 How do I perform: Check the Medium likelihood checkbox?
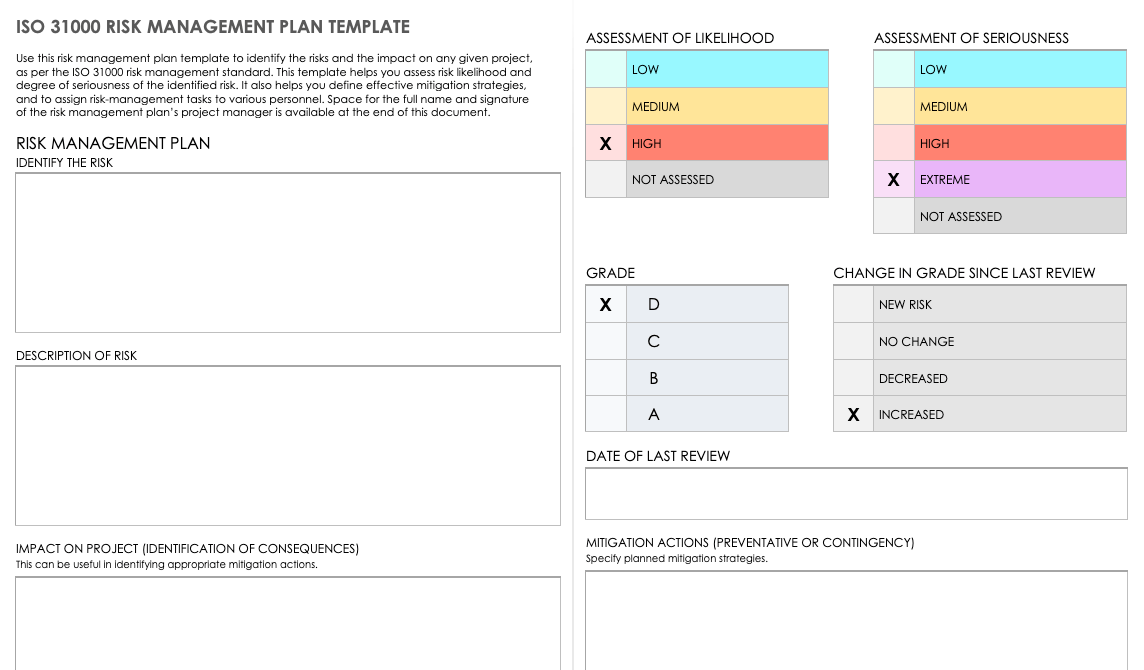coord(606,107)
